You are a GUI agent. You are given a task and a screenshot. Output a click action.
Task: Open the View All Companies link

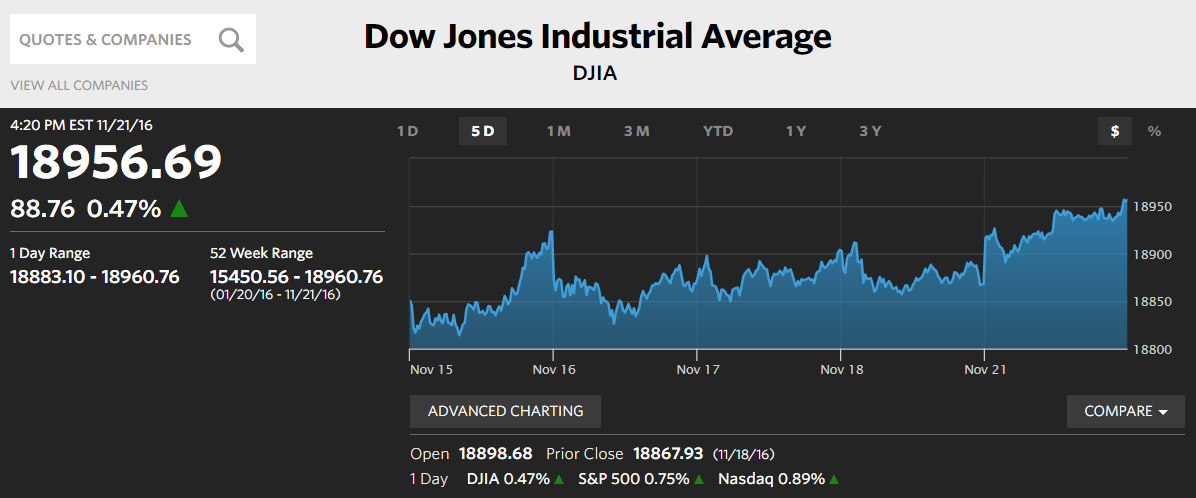click(79, 85)
